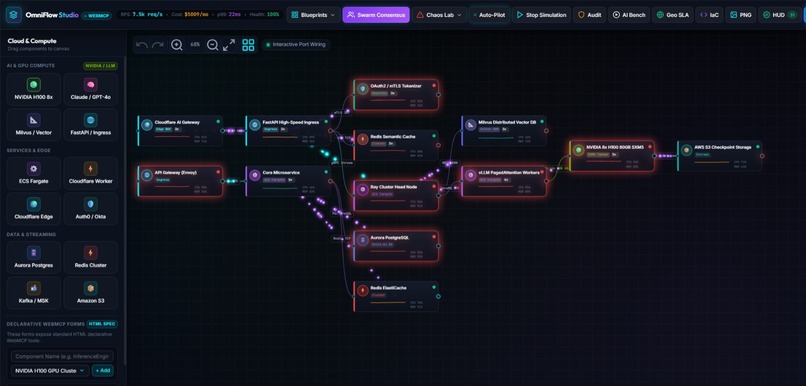Screen dimensions: 806x386
Task: Export canvas as PNG
Action: tap(741, 15)
